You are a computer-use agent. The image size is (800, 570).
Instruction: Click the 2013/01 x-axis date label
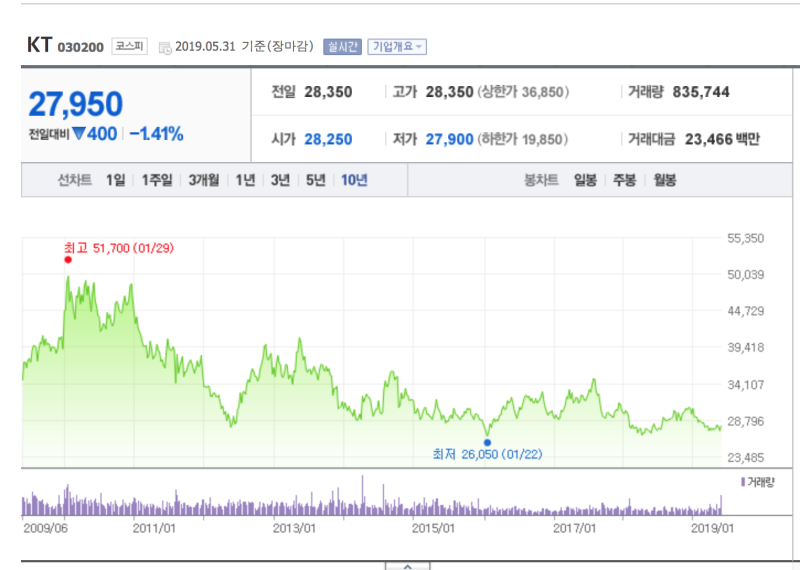294,528
